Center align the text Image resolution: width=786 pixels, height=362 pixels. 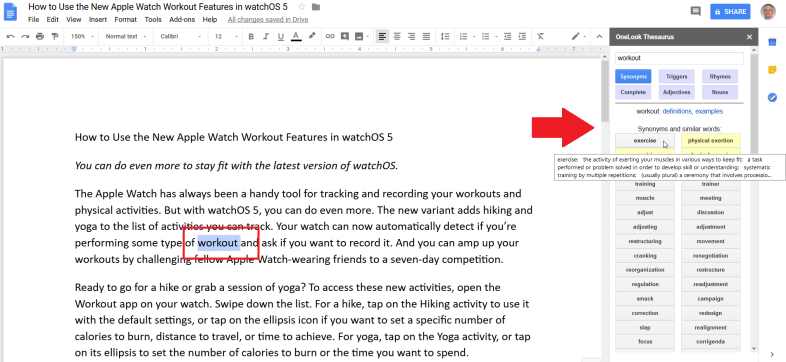click(x=397, y=36)
